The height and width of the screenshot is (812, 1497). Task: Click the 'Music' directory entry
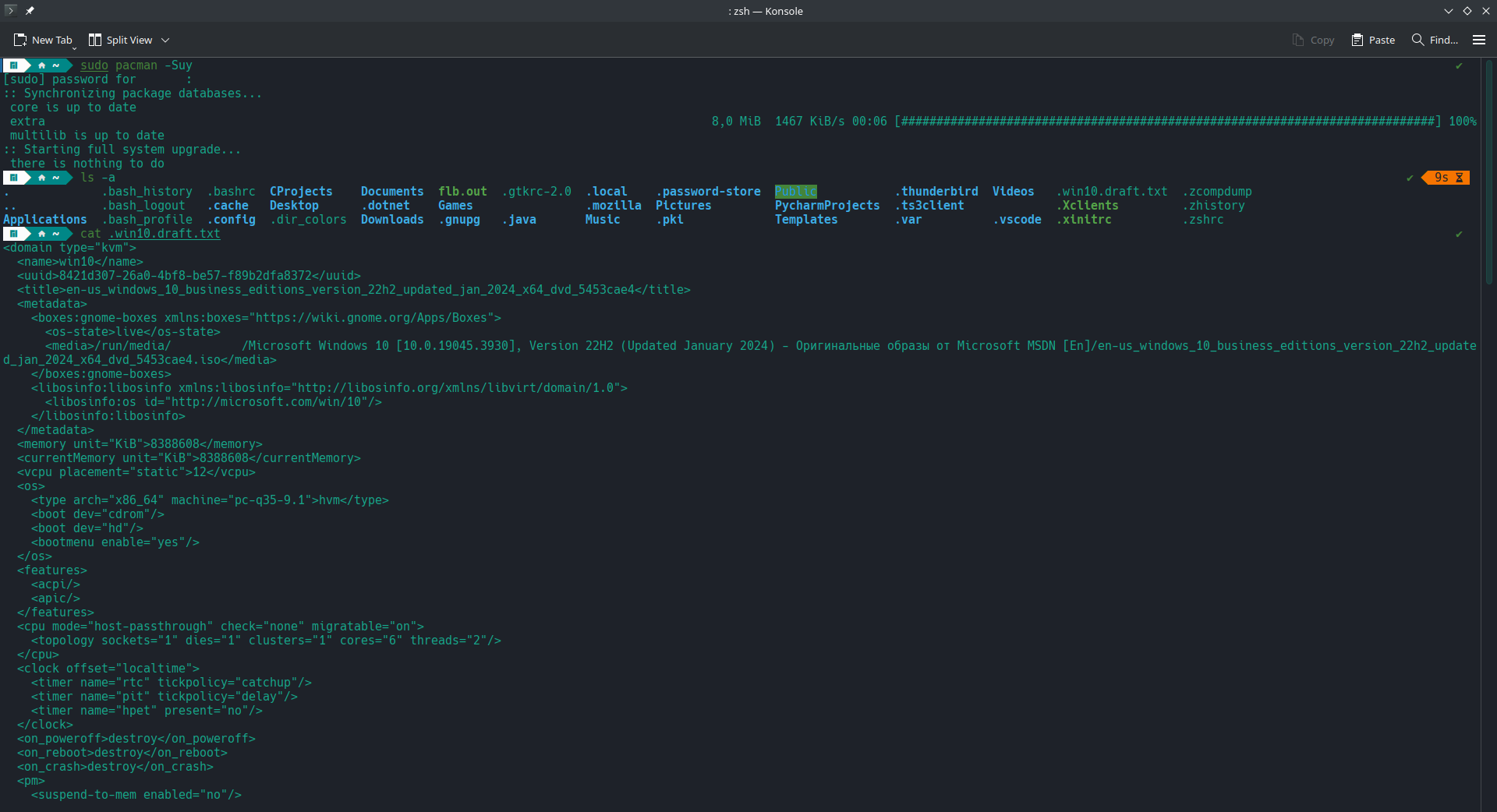point(603,220)
